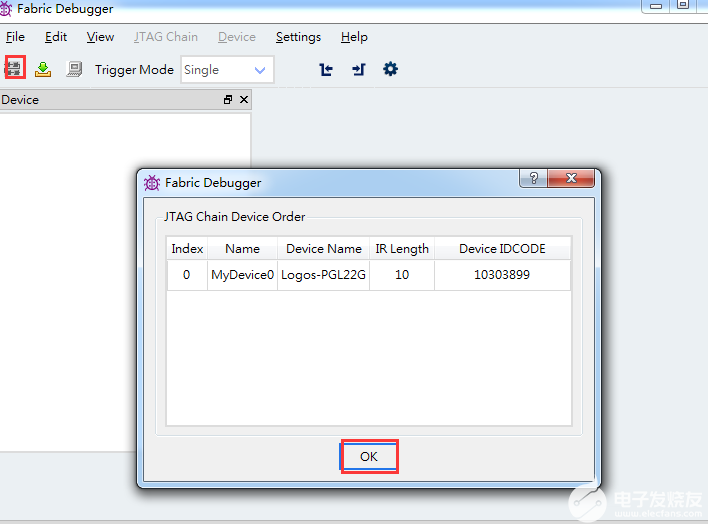Open the Trigger Mode dropdown

227,70
